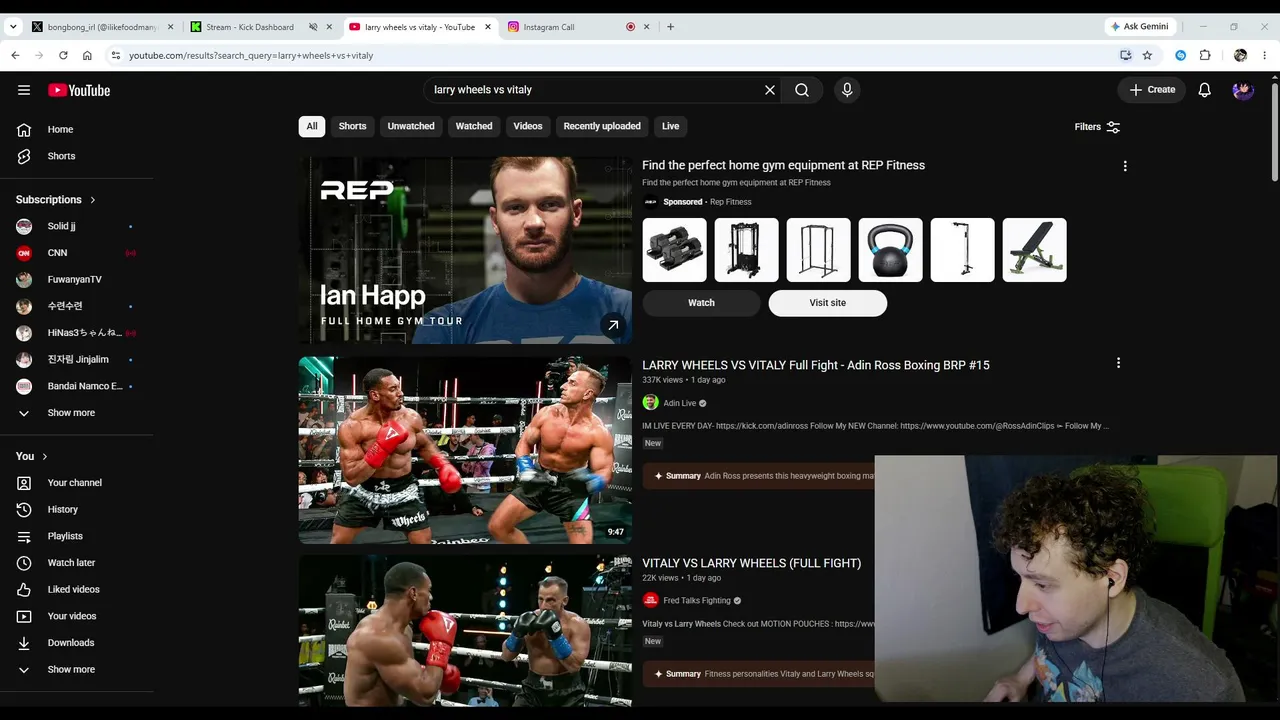Submit search with the magnifying glass
Screen dimensions: 1280x720
click(802, 90)
